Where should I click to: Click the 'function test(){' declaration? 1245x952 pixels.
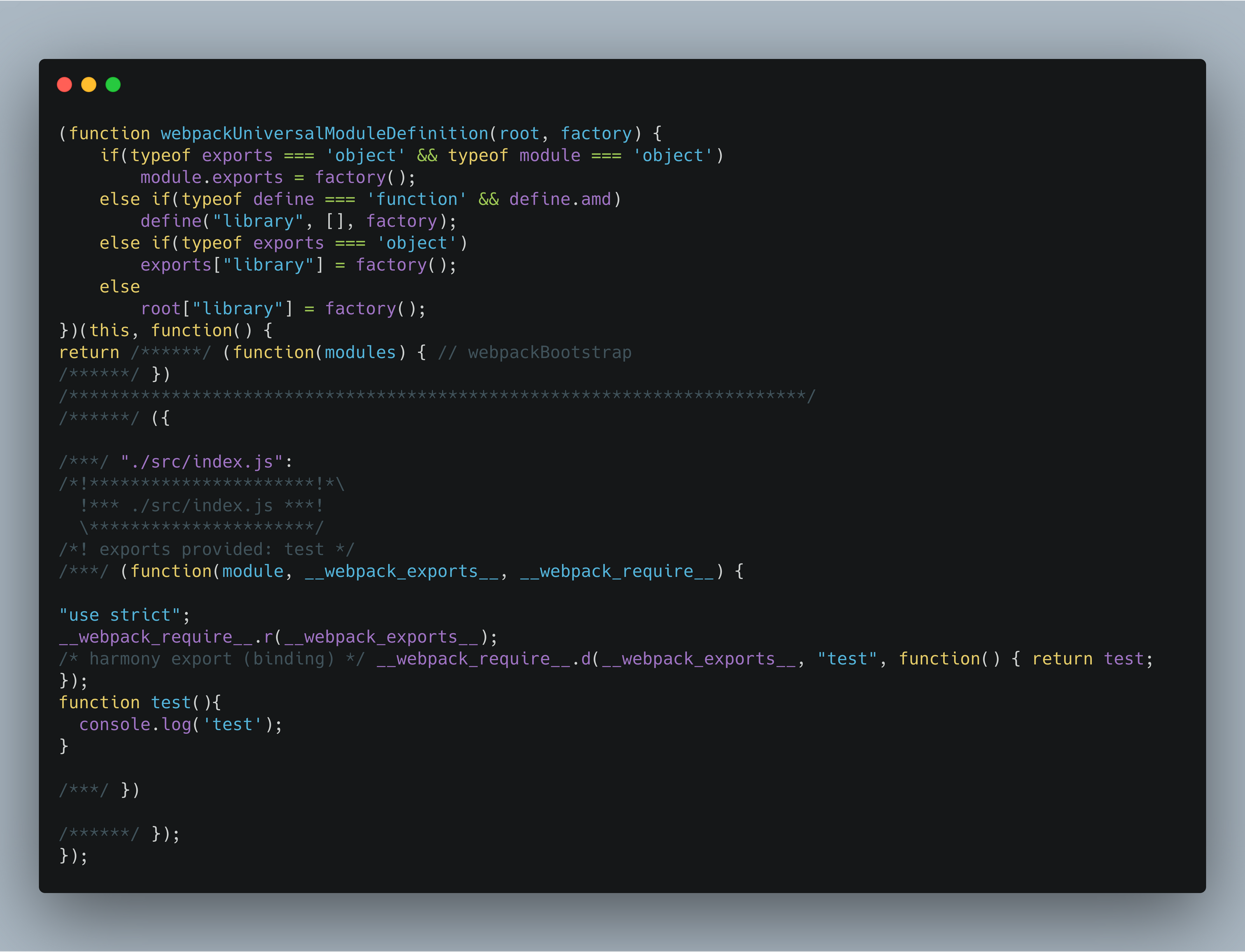pos(140,702)
